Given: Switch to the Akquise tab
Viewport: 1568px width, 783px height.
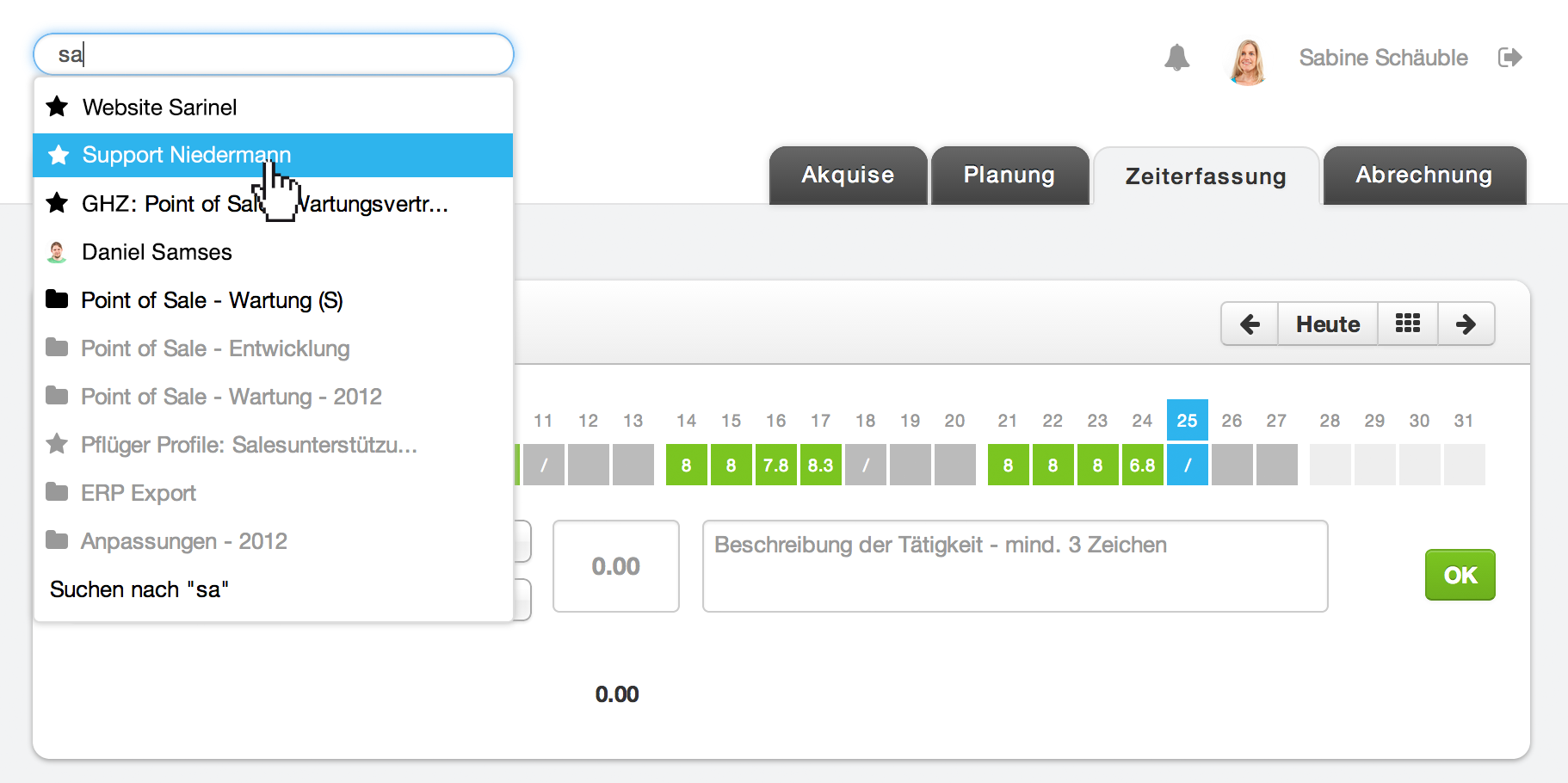Looking at the screenshot, I should [848, 176].
